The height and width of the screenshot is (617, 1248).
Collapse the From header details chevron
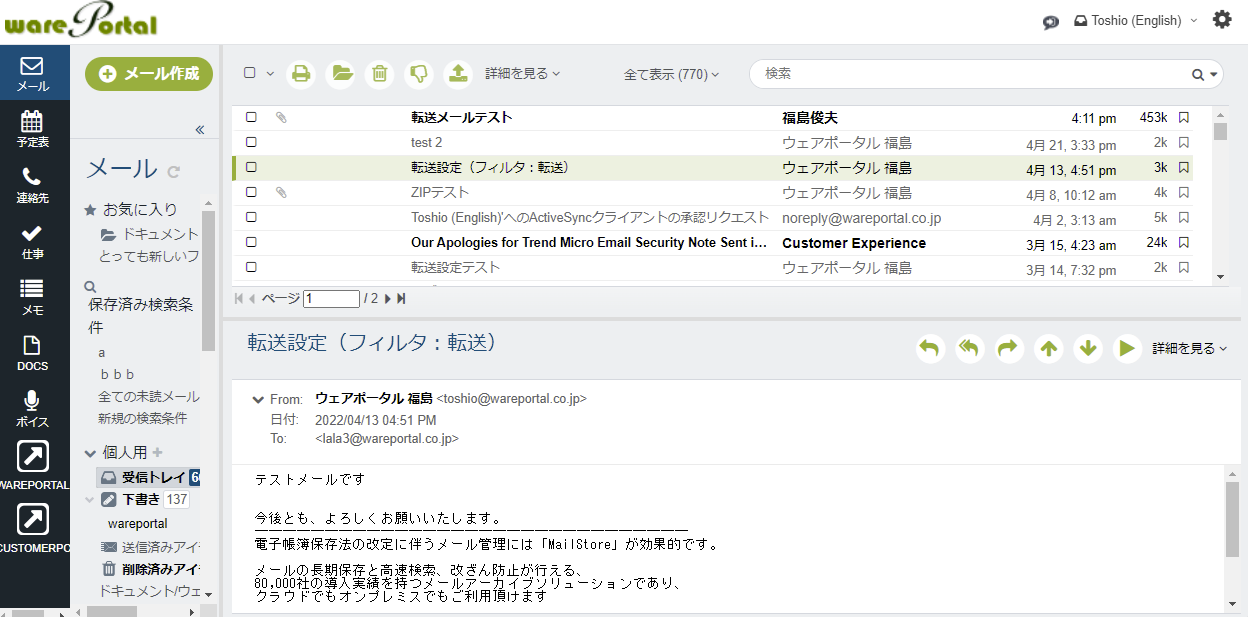259,399
